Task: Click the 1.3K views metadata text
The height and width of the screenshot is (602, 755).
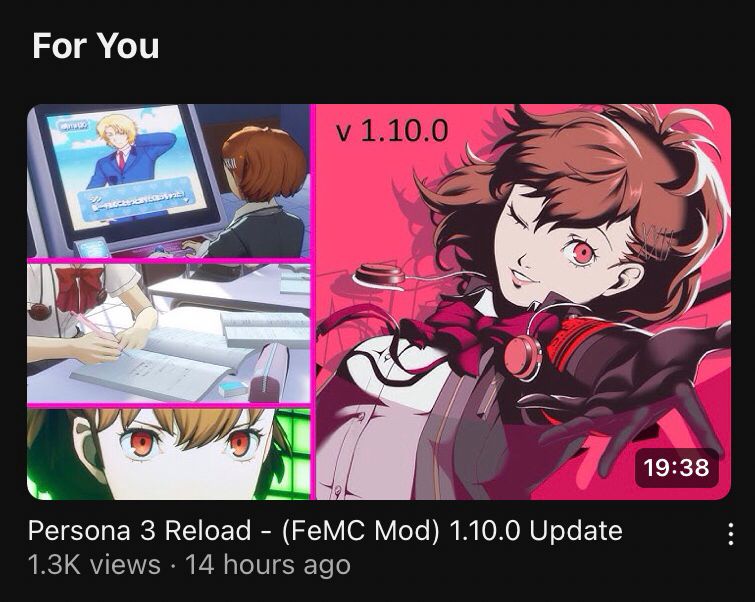Action: click(x=94, y=564)
